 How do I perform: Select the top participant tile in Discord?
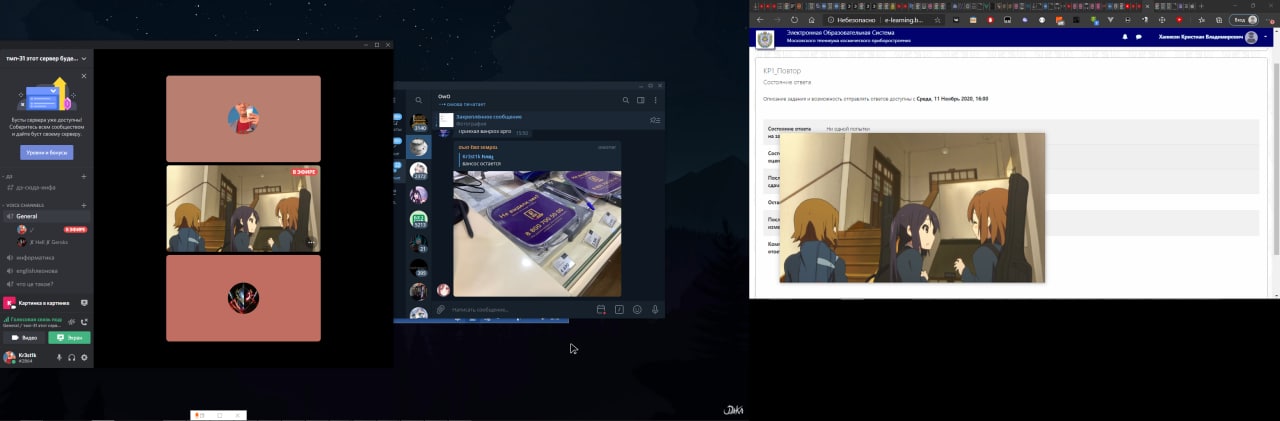pyautogui.click(x=243, y=118)
